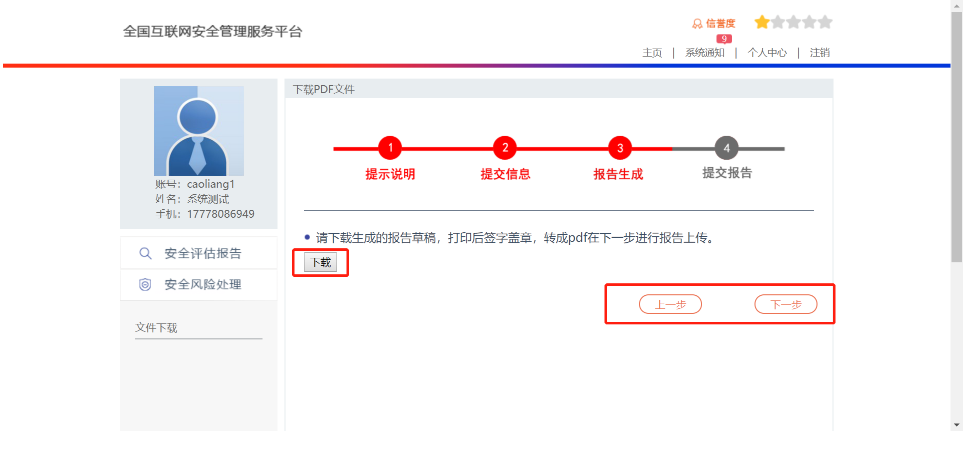The width and height of the screenshot is (966, 455).
Task: Click the account name caoliang1
Action: 211,184
